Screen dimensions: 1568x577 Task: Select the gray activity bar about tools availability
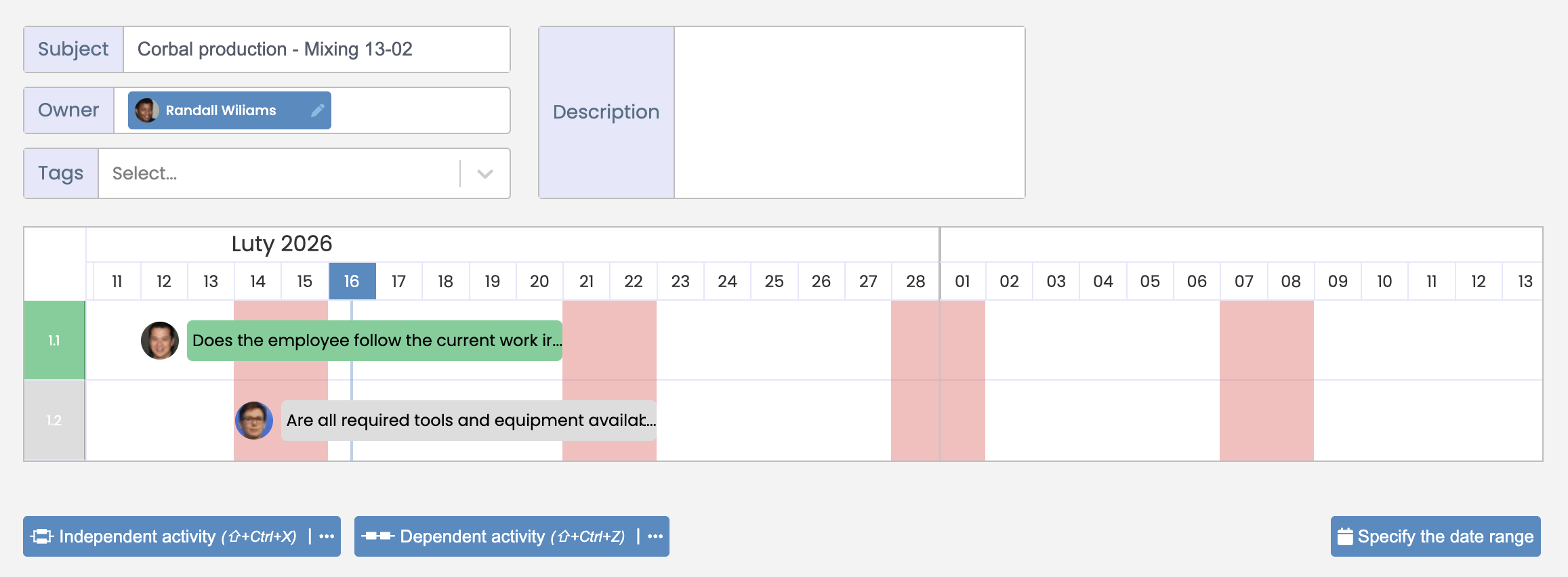point(470,420)
